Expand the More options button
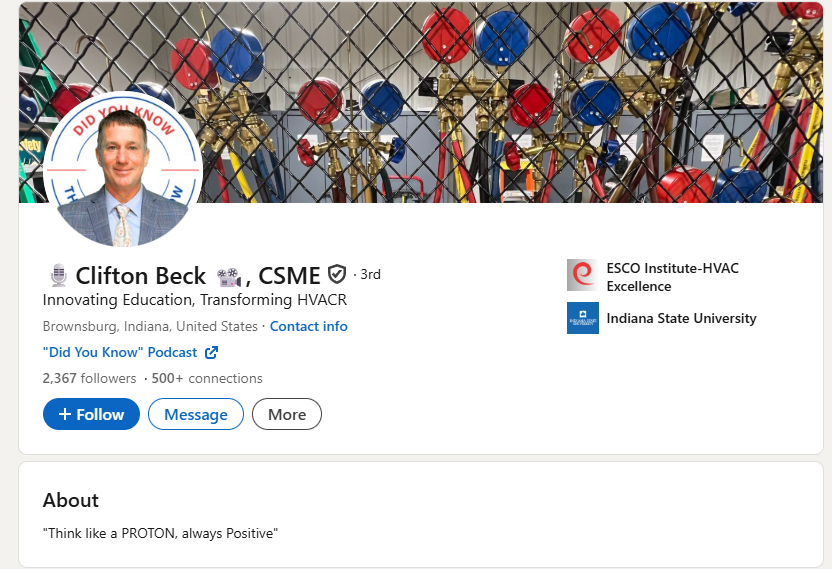This screenshot has width=832, height=569. 287,414
